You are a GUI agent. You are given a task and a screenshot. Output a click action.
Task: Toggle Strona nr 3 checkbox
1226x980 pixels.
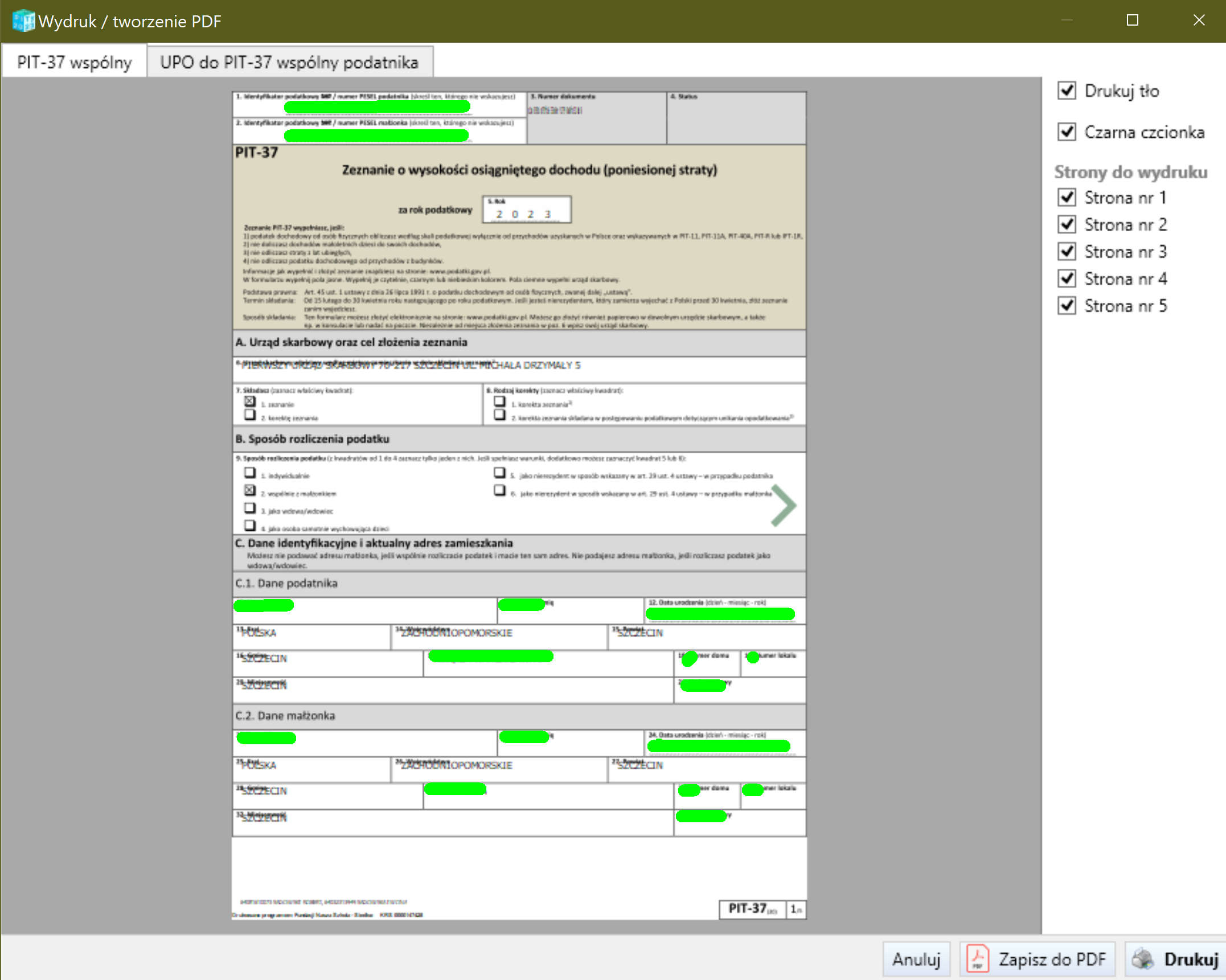point(1067,252)
